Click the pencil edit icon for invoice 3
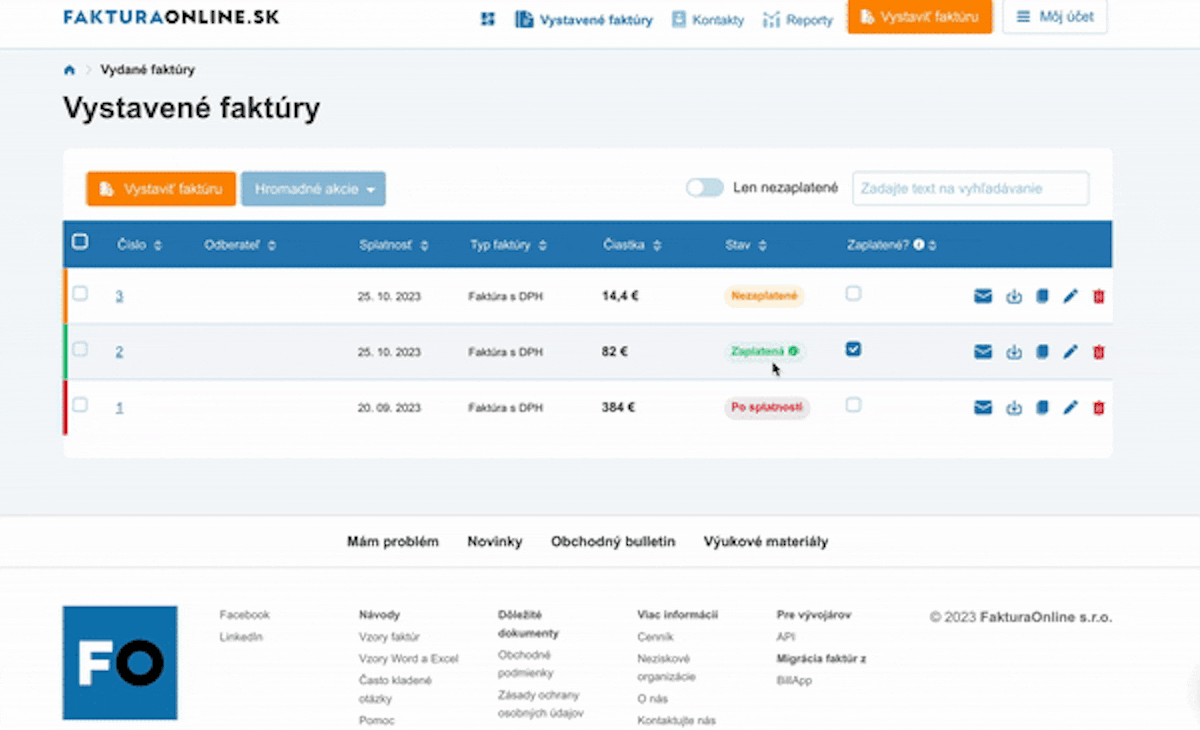This screenshot has width=1200, height=730. pos(1070,296)
